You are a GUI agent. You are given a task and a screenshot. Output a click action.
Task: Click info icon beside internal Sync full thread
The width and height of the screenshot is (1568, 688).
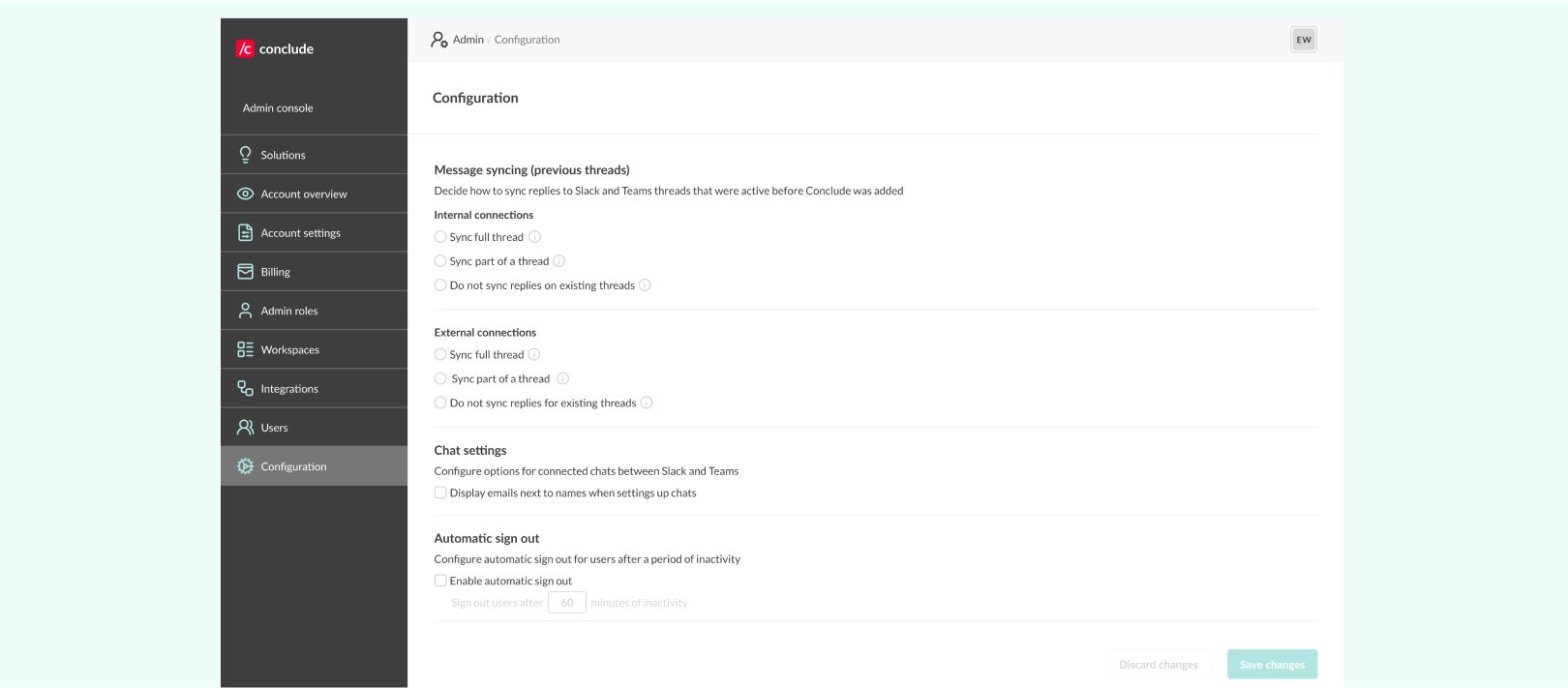[535, 237]
